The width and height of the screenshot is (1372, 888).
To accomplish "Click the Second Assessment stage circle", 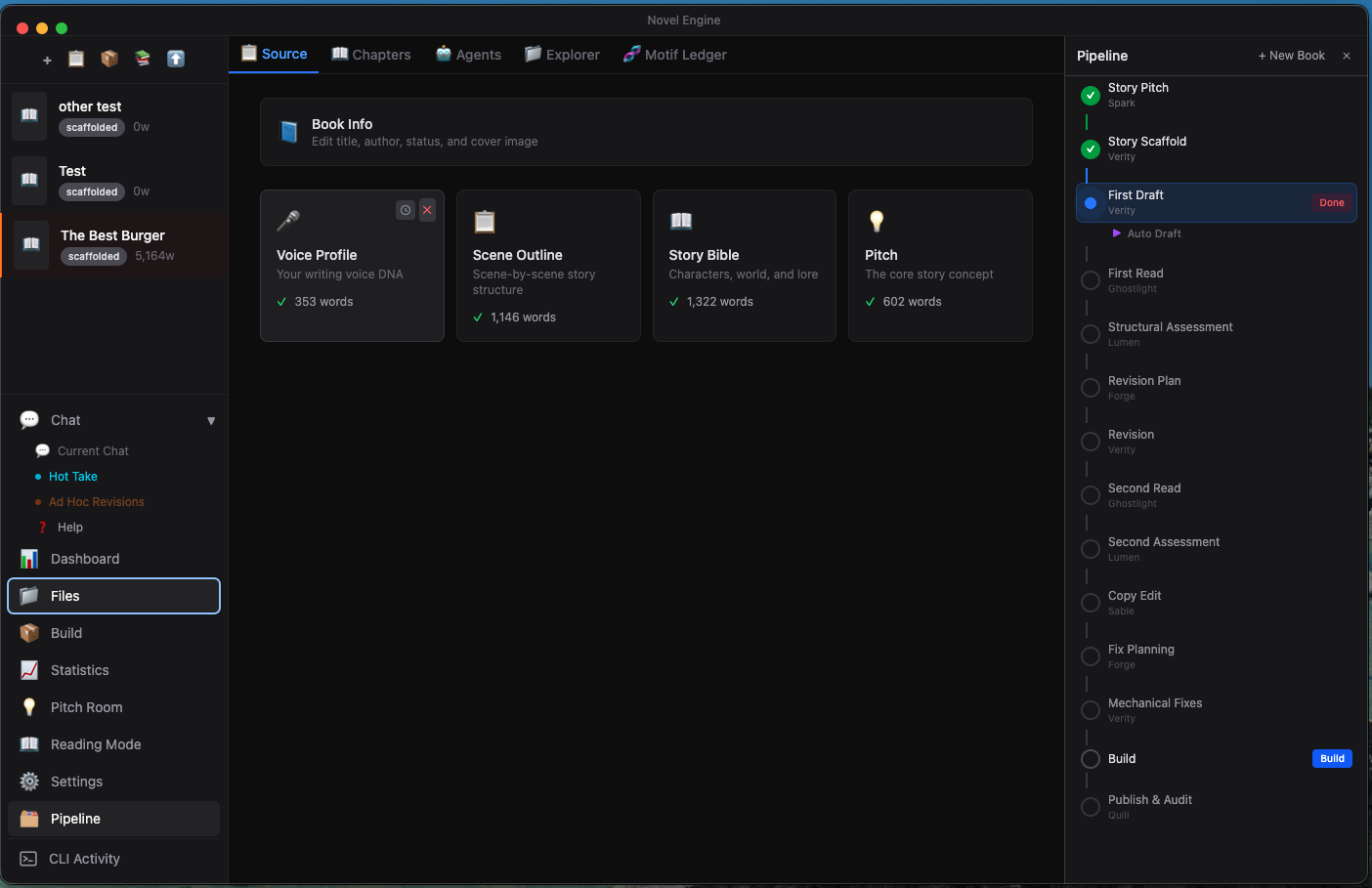I will (x=1091, y=549).
